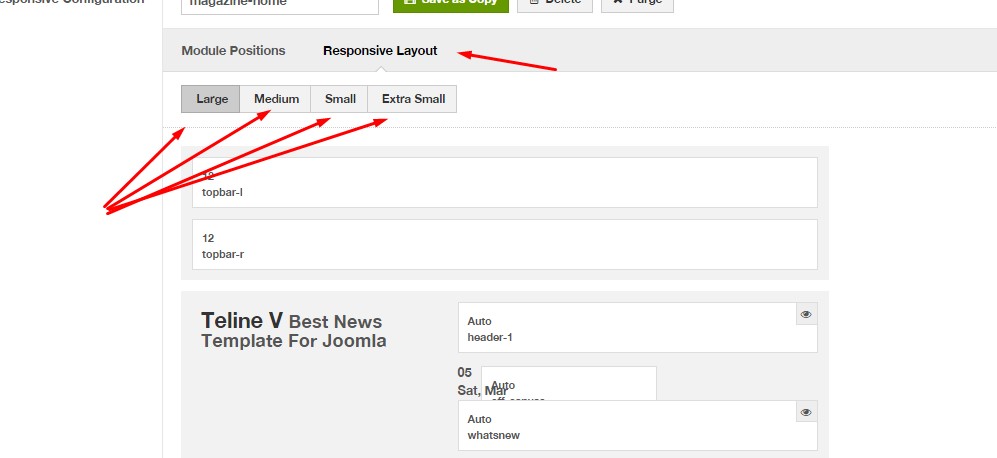Select the Medium device size button

[x=276, y=99]
